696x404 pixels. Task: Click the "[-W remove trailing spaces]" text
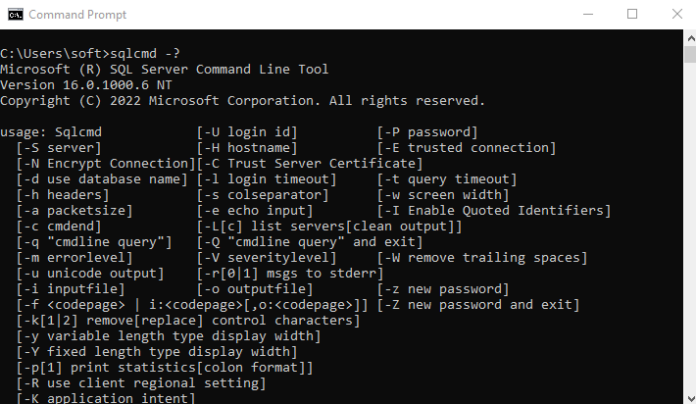(480, 257)
